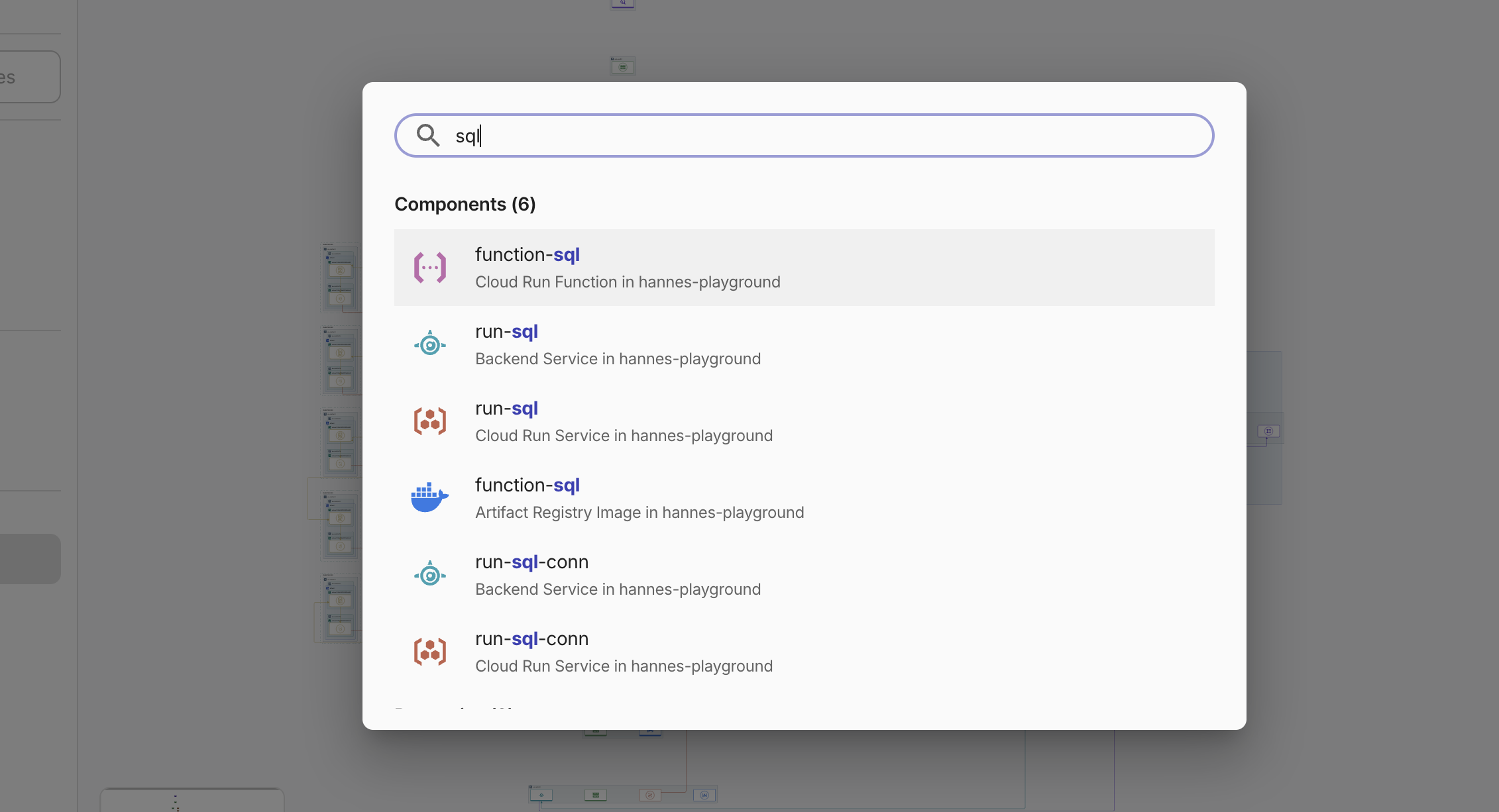Open run-sql-conn Cloud Run Service result
This screenshot has width=1499, height=812.
tap(804, 652)
